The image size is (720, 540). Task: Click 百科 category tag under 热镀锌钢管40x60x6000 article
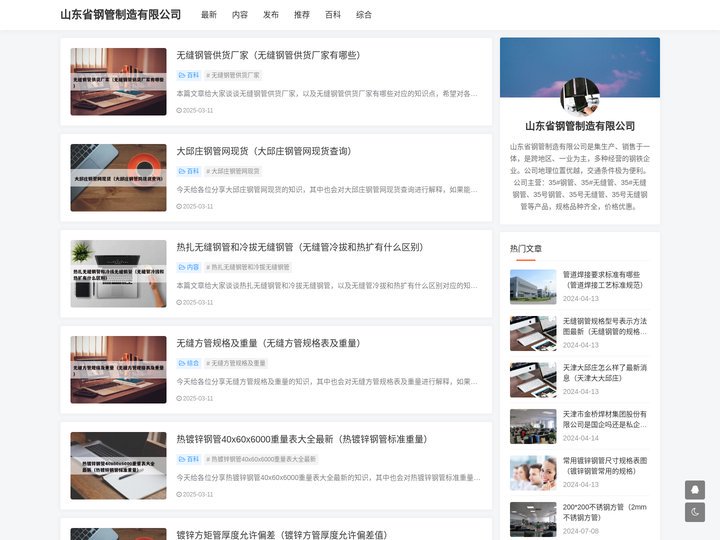point(189,459)
